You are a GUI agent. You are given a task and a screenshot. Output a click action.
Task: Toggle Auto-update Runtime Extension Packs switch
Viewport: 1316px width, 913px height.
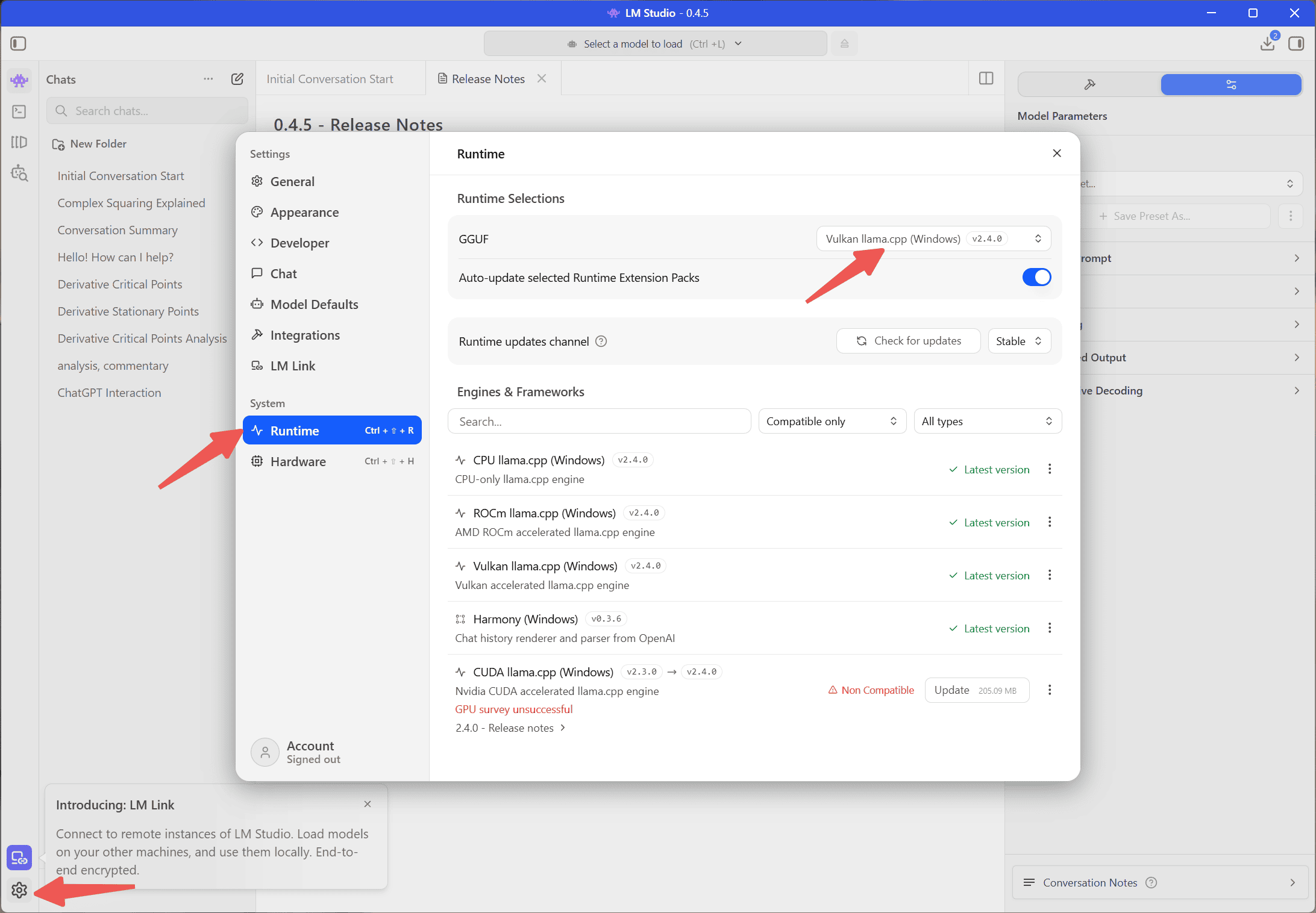point(1036,277)
